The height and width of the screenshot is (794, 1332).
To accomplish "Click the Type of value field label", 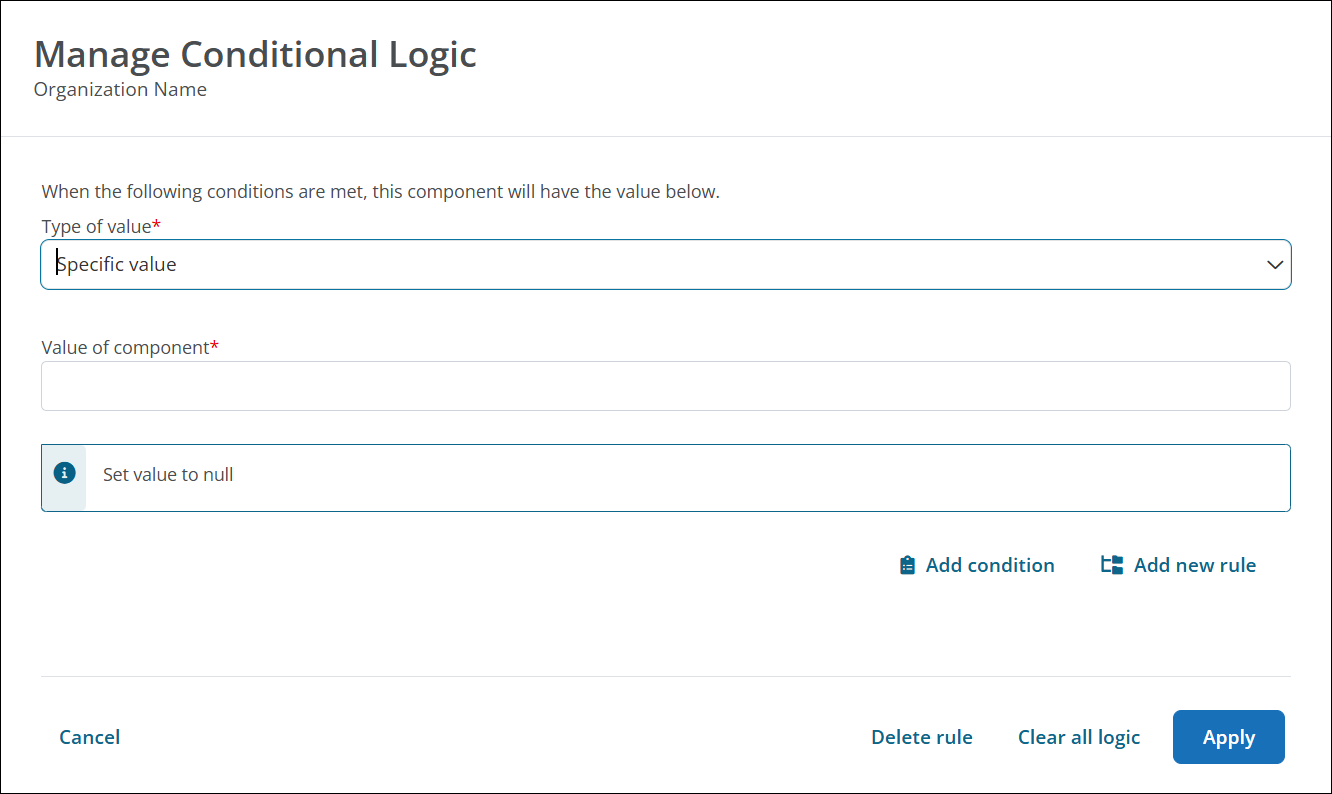I will (x=96, y=227).
